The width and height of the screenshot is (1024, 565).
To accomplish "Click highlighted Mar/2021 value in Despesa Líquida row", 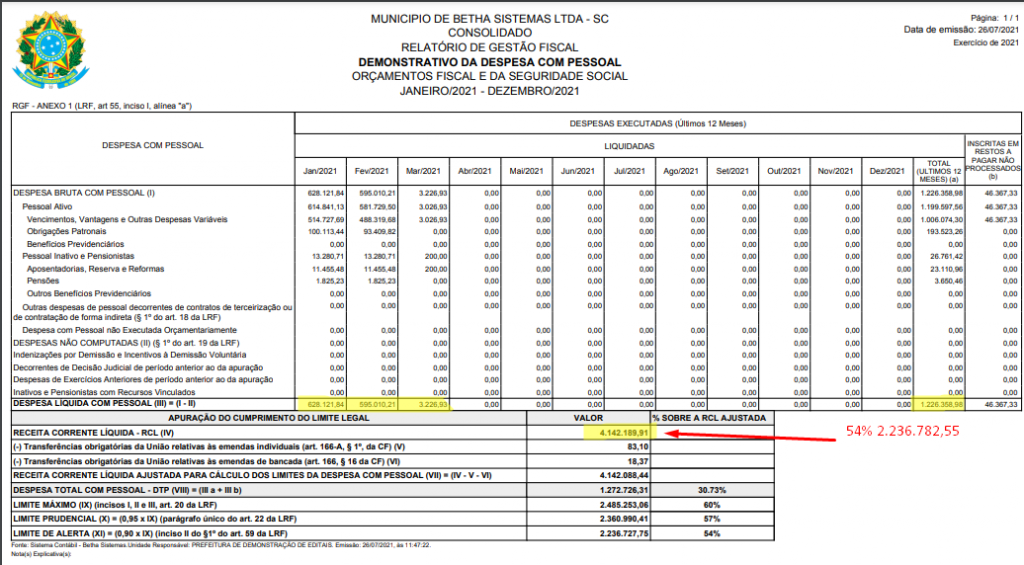I will 430,405.
